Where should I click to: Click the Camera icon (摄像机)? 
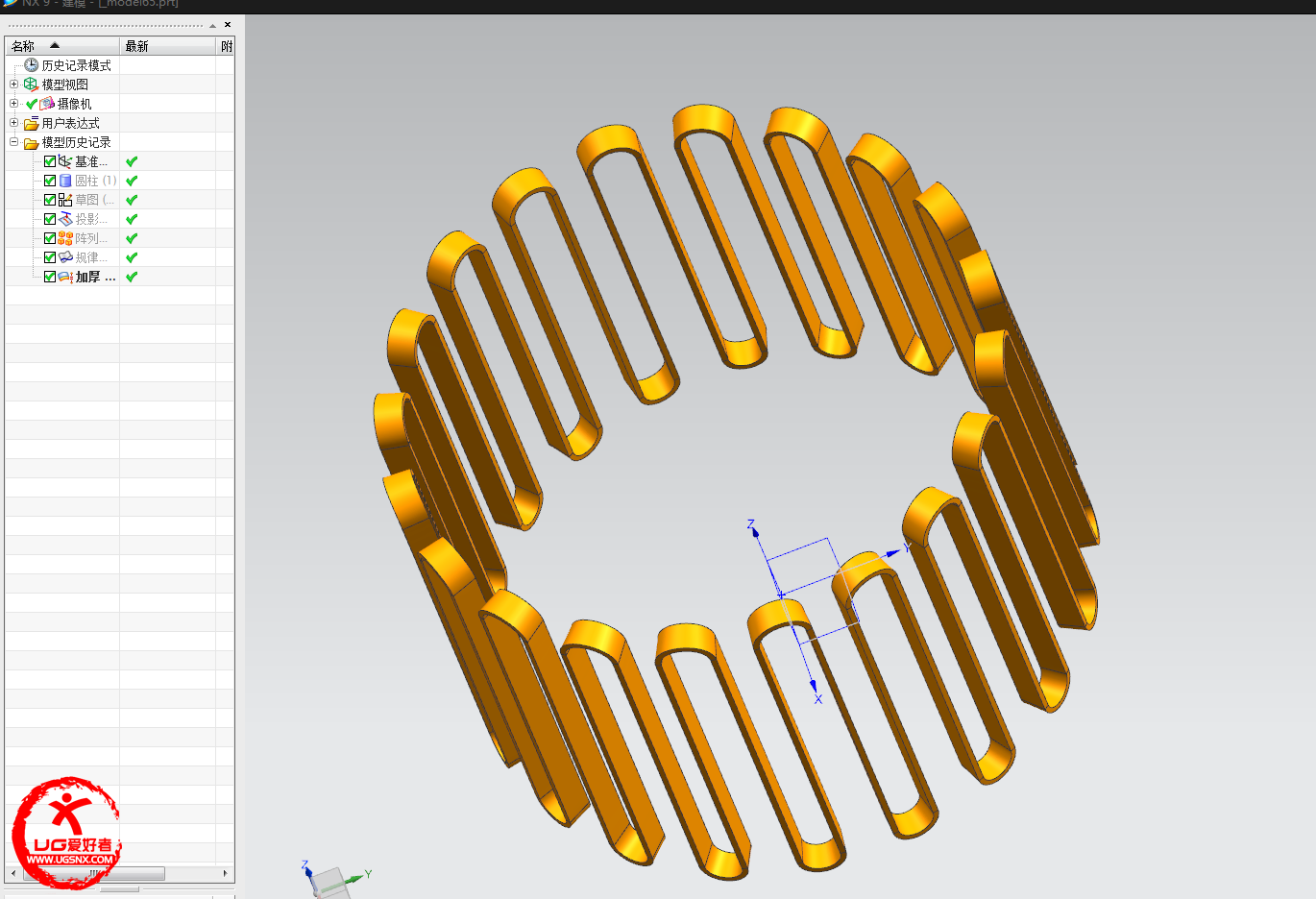[x=47, y=104]
